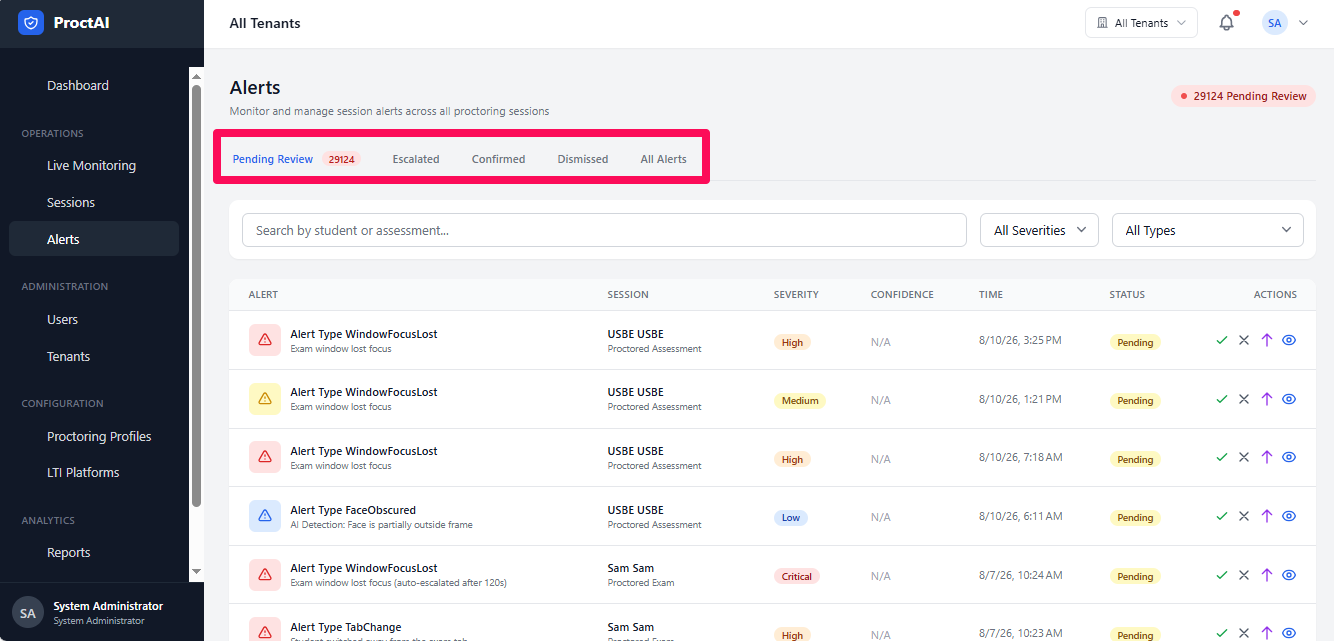
Task: Escalate the 7:18 AM WindowFocusLost alert
Action: coord(1267,457)
